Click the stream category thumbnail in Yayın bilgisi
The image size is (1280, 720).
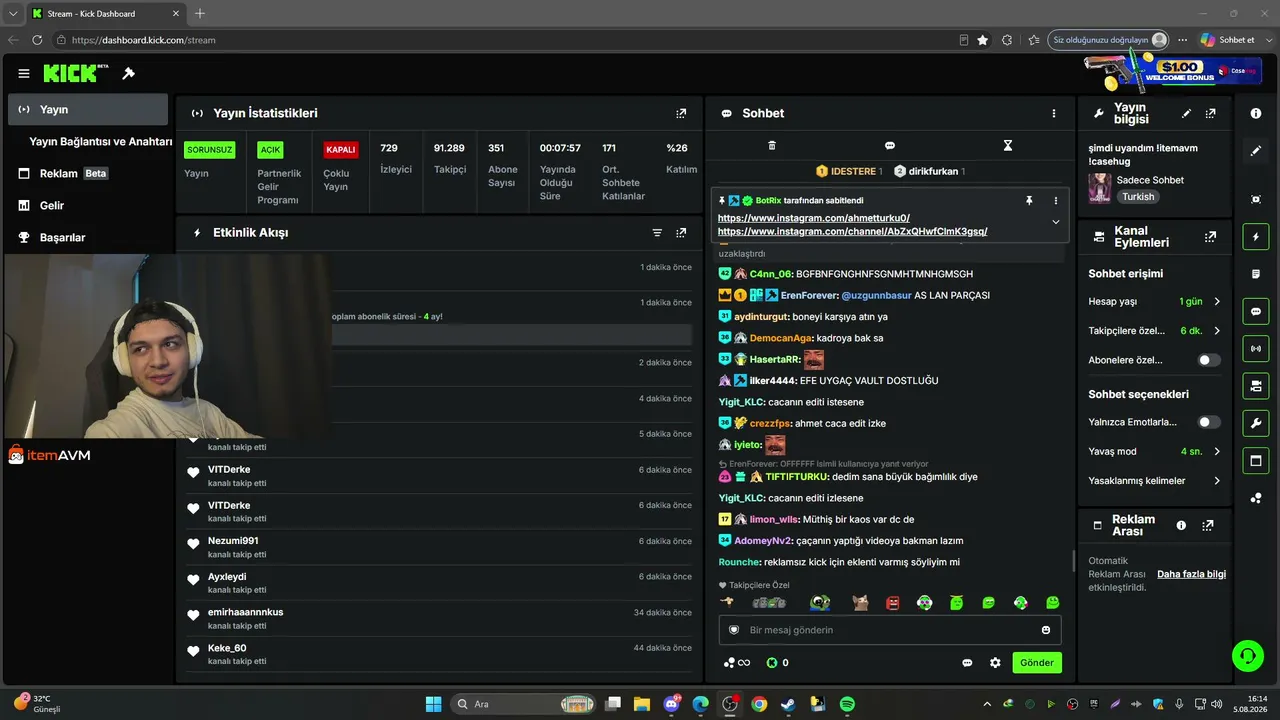[x=1100, y=188]
